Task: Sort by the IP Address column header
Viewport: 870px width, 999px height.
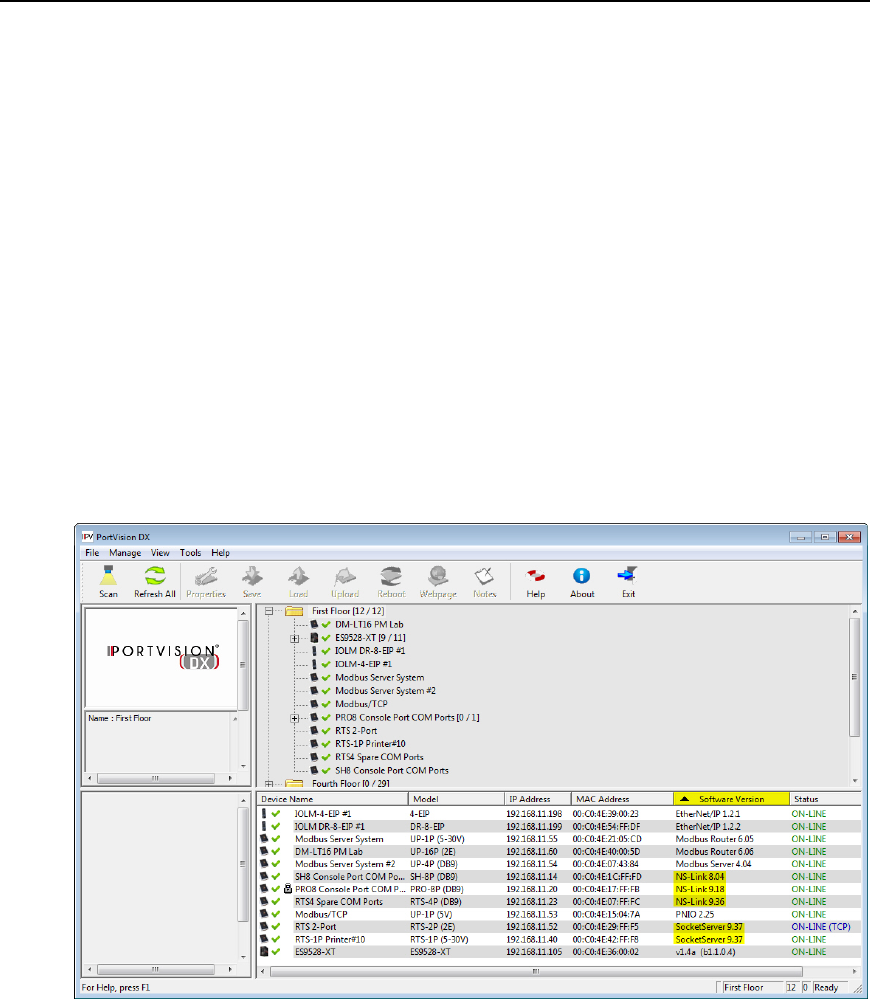Action: [x=538, y=799]
